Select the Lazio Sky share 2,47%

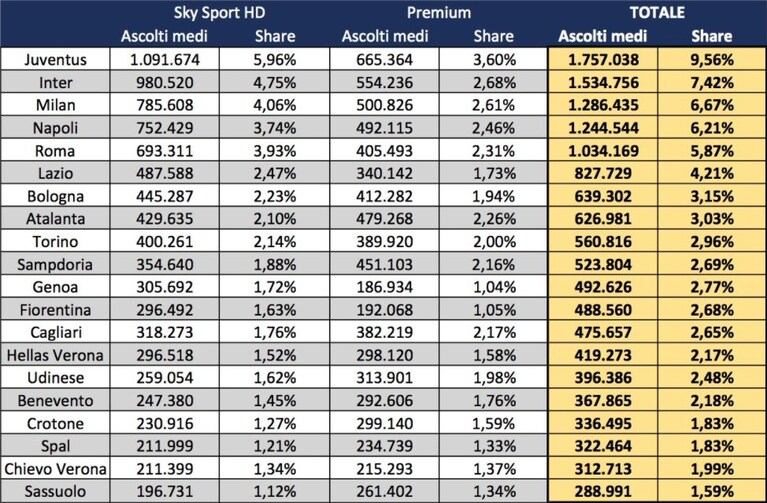pos(274,173)
